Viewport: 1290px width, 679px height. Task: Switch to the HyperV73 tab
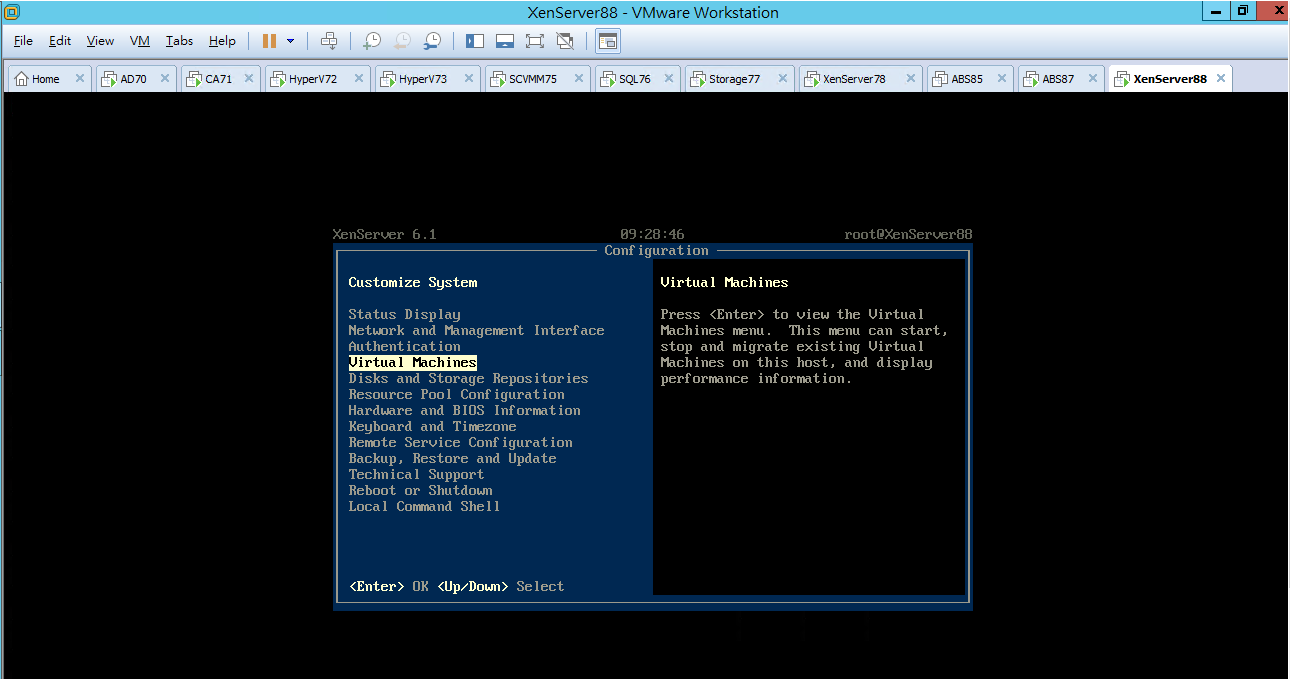click(x=423, y=79)
